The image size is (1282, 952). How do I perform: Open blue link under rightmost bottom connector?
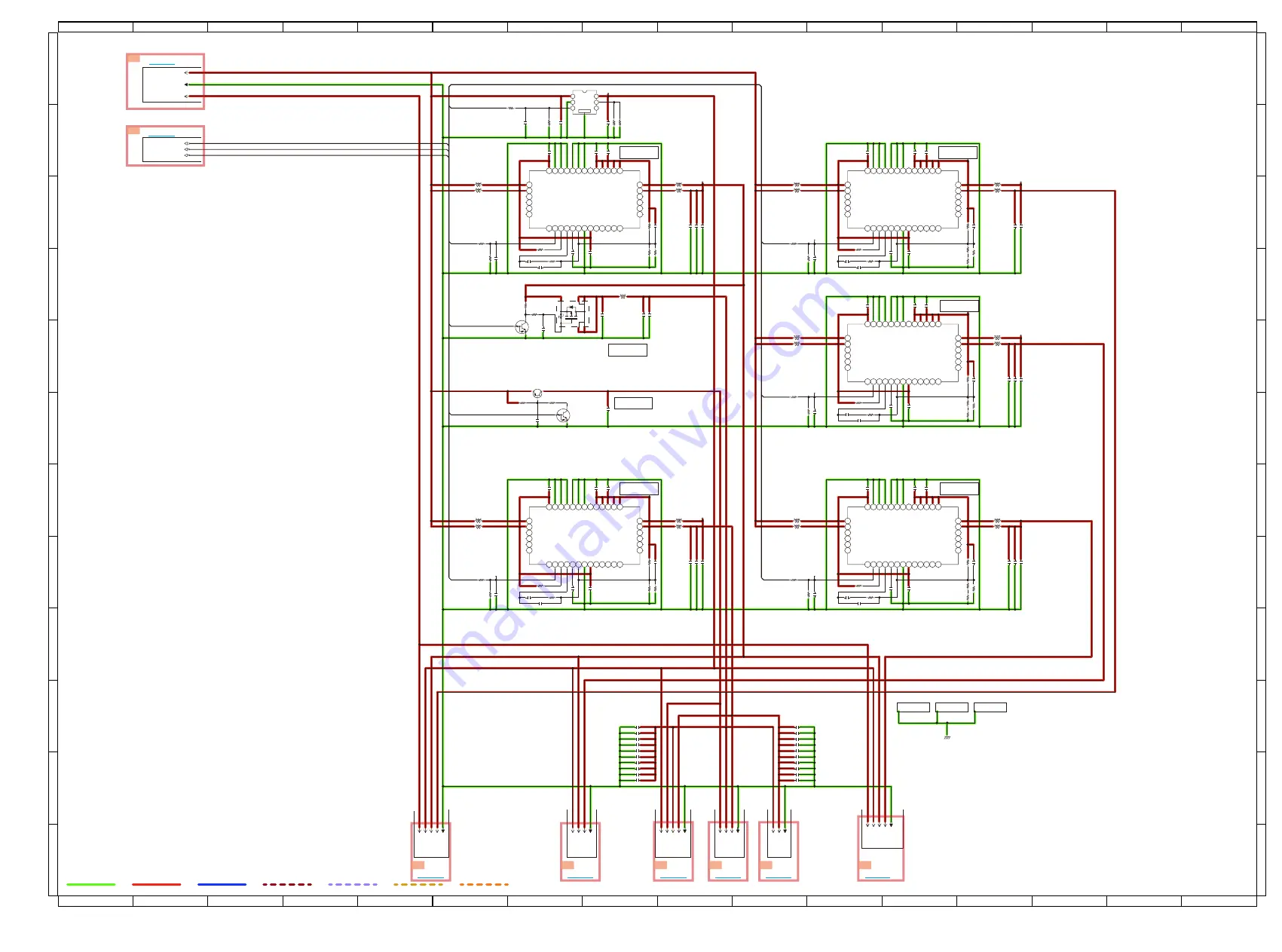click(878, 877)
